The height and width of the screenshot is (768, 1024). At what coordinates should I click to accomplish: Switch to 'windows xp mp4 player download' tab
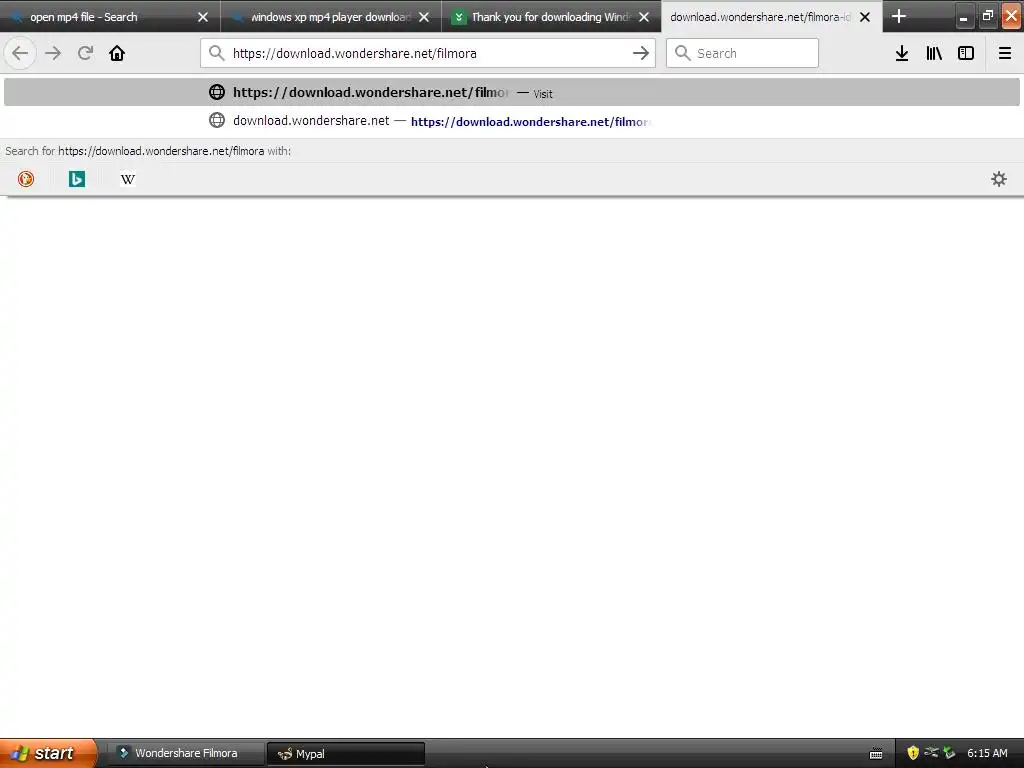coord(330,17)
